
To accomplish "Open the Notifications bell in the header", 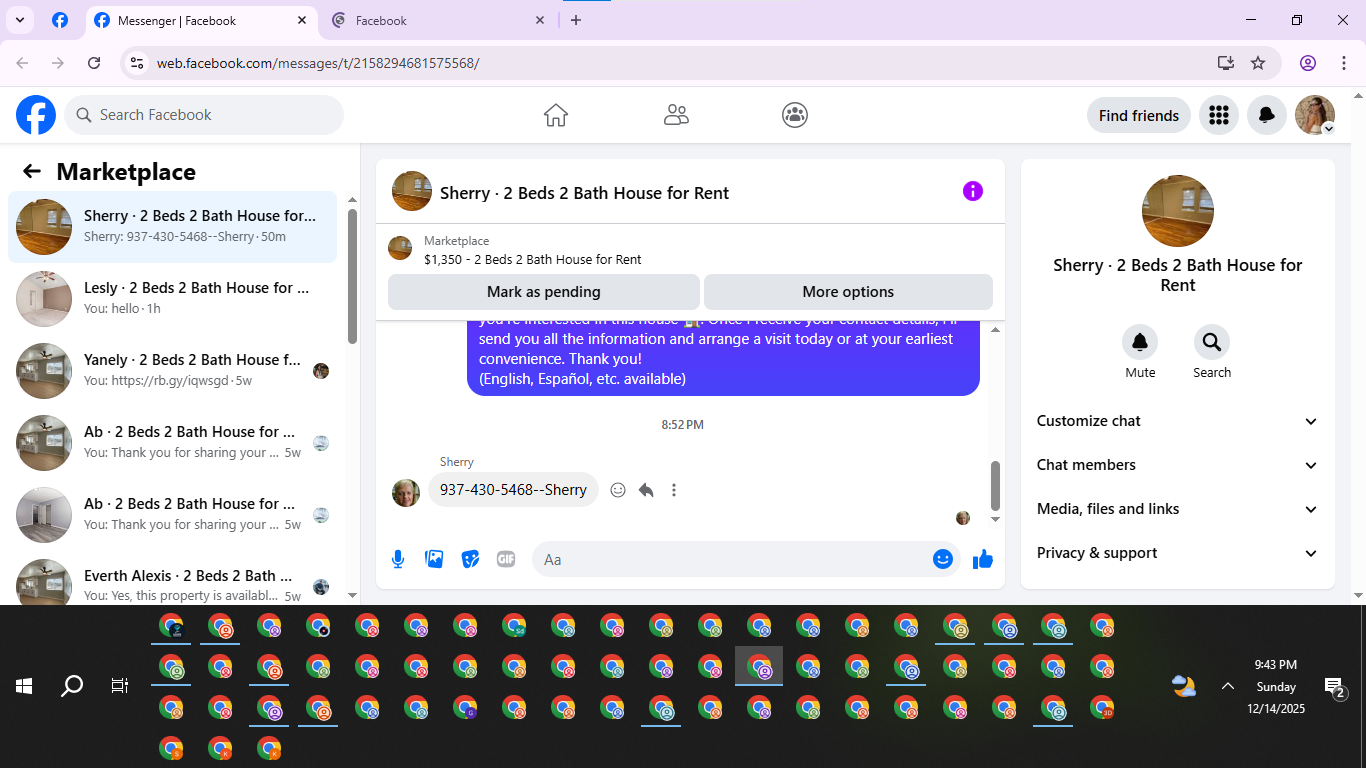I will point(1267,115).
